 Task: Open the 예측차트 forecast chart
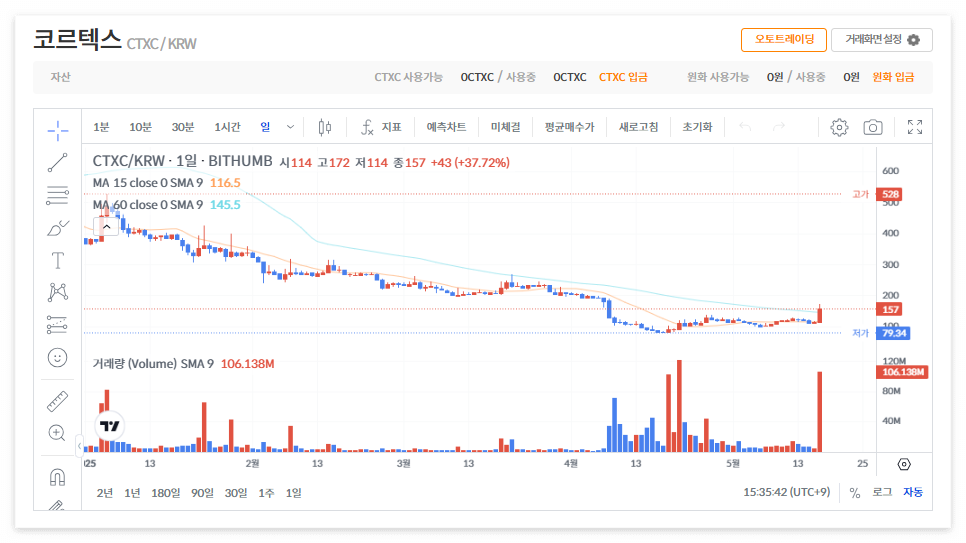click(446, 127)
